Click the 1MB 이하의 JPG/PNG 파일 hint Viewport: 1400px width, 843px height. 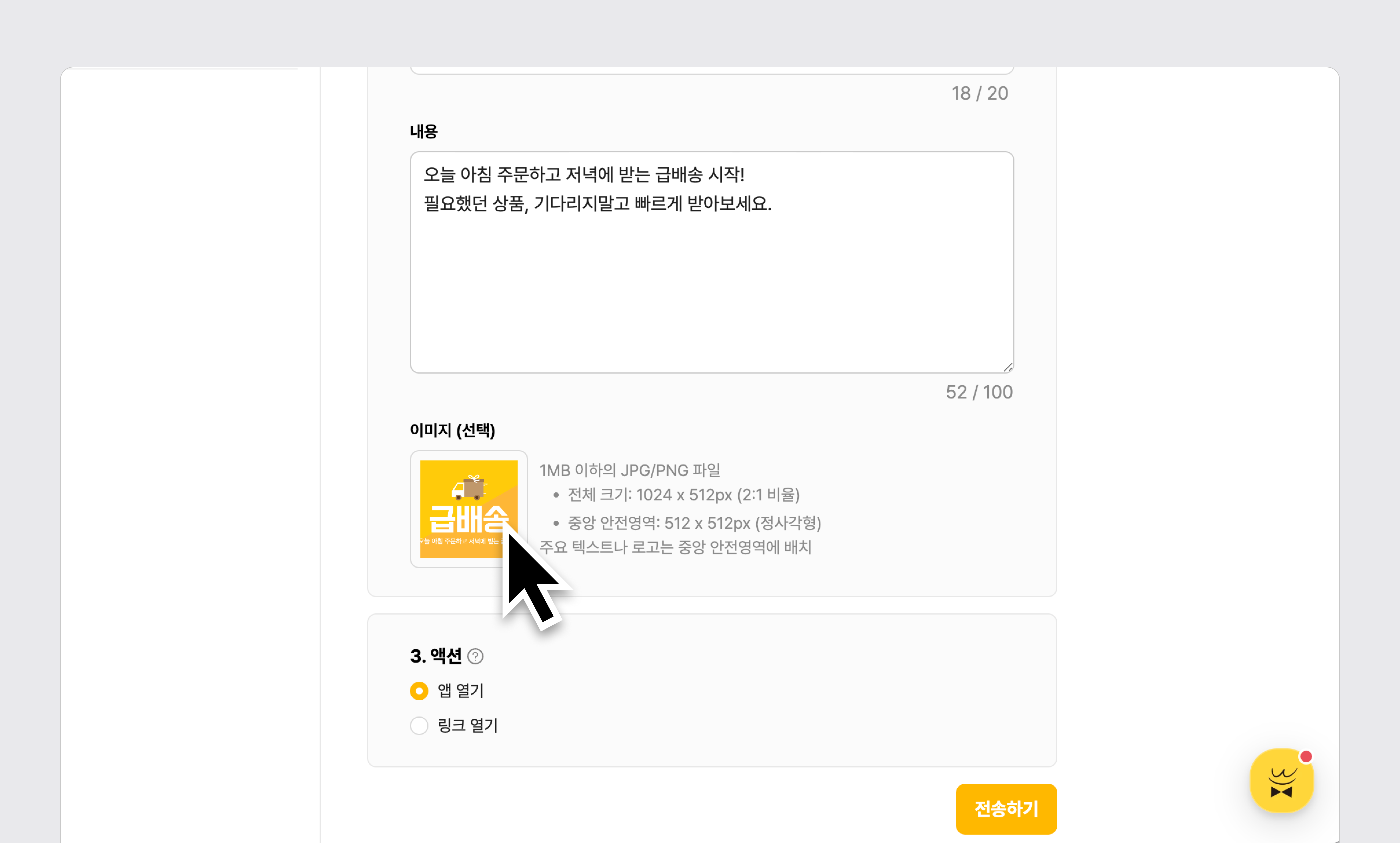click(x=630, y=470)
